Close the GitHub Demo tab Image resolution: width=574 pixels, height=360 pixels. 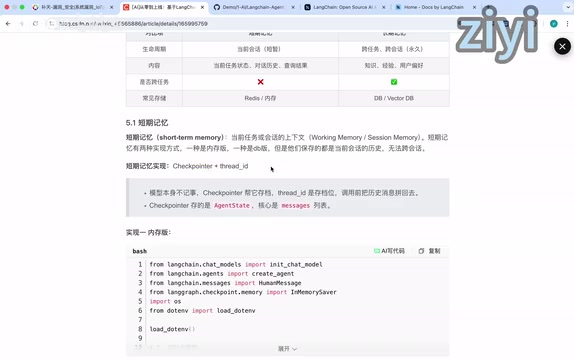(293, 7)
